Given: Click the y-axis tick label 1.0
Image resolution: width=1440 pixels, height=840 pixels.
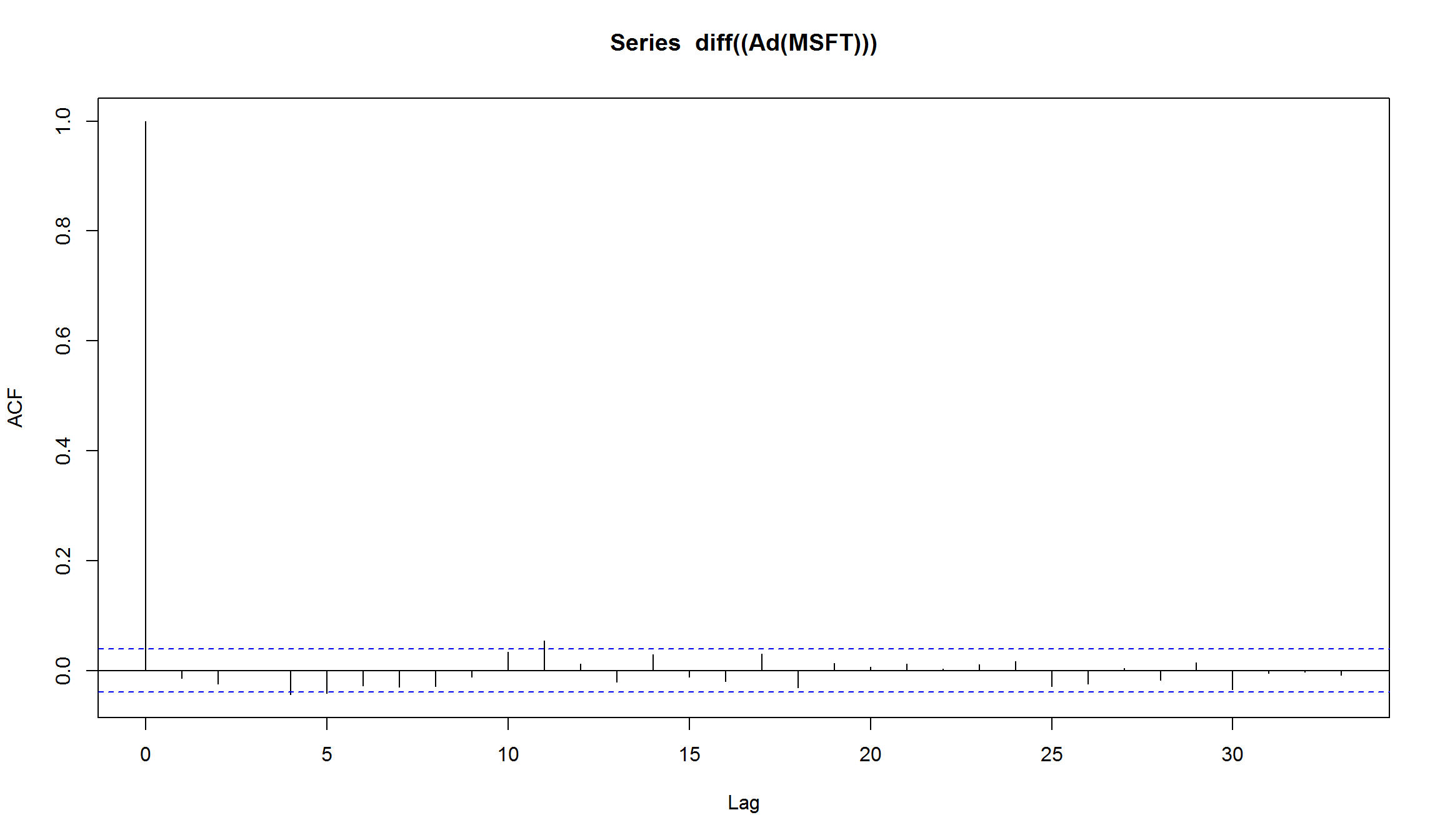Looking at the screenshot, I should (63, 121).
